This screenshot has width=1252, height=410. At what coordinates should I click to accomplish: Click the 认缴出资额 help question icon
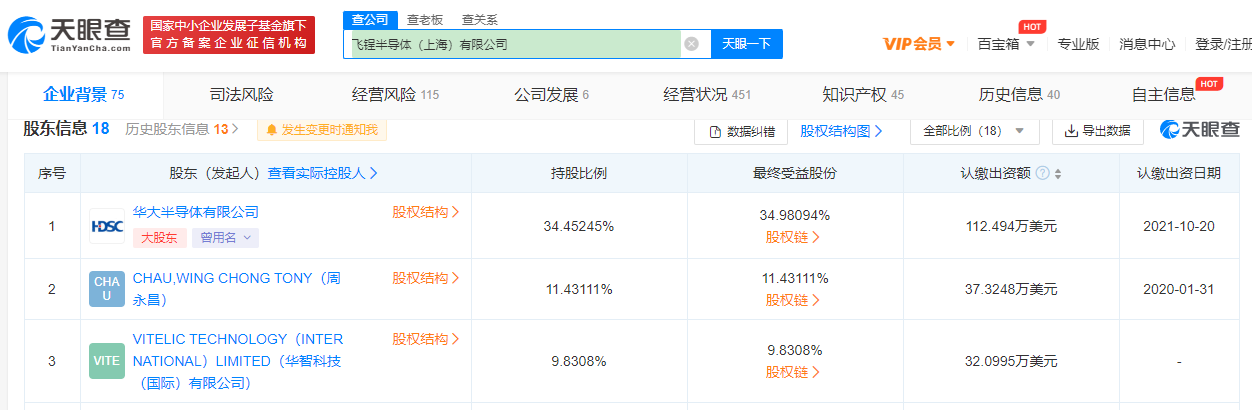coord(1043,173)
